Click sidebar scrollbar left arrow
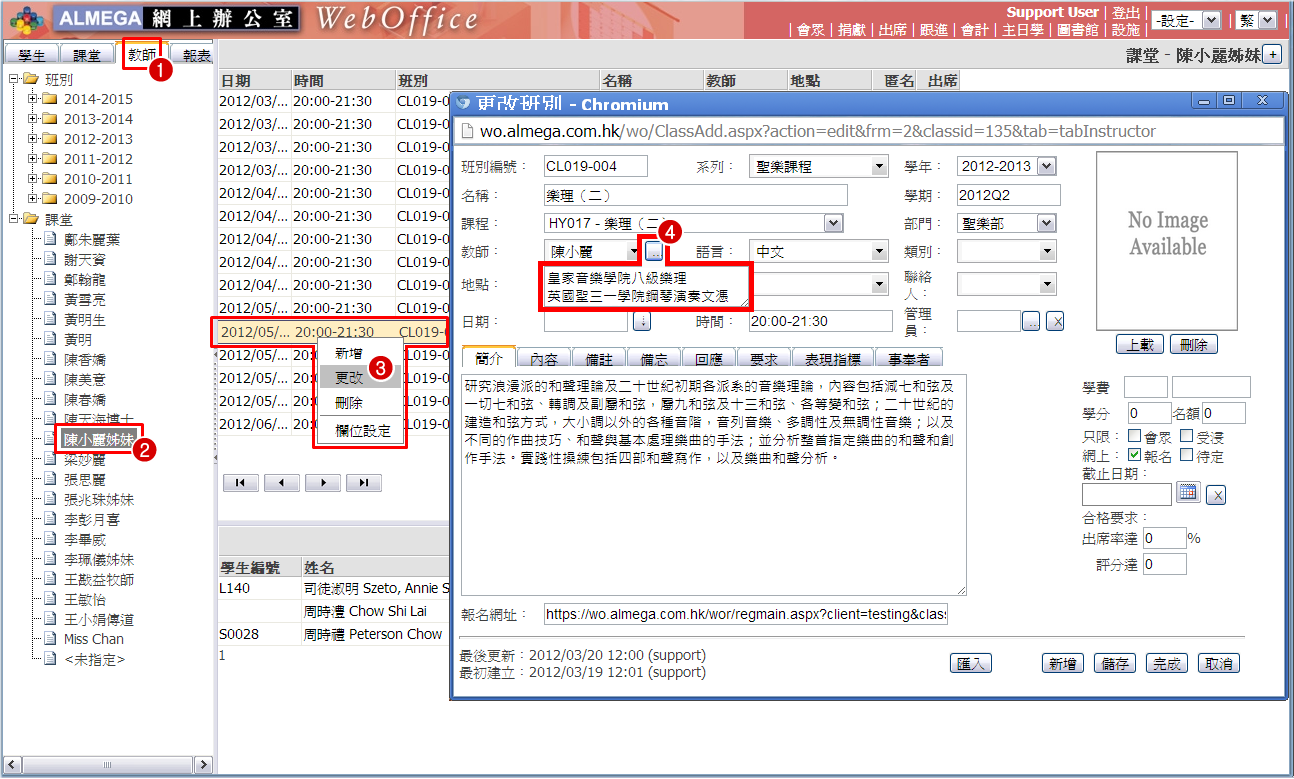The width and height of the screenshot is (1294, 779). (x=11, y=764)
